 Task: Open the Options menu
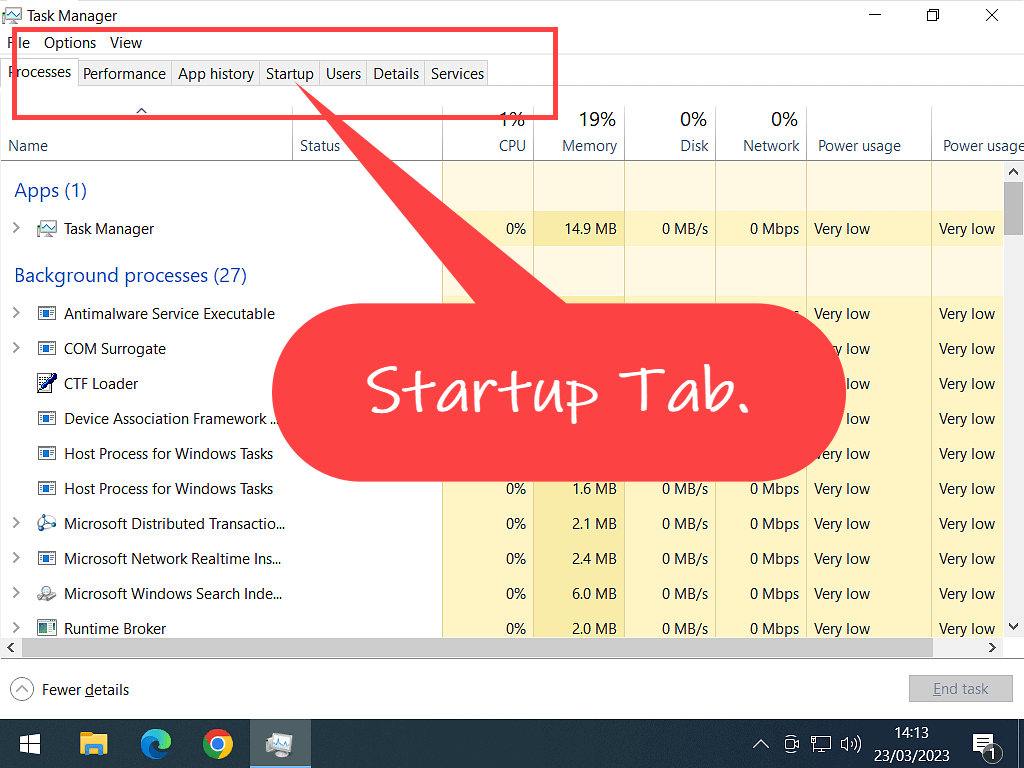(70, 43)
